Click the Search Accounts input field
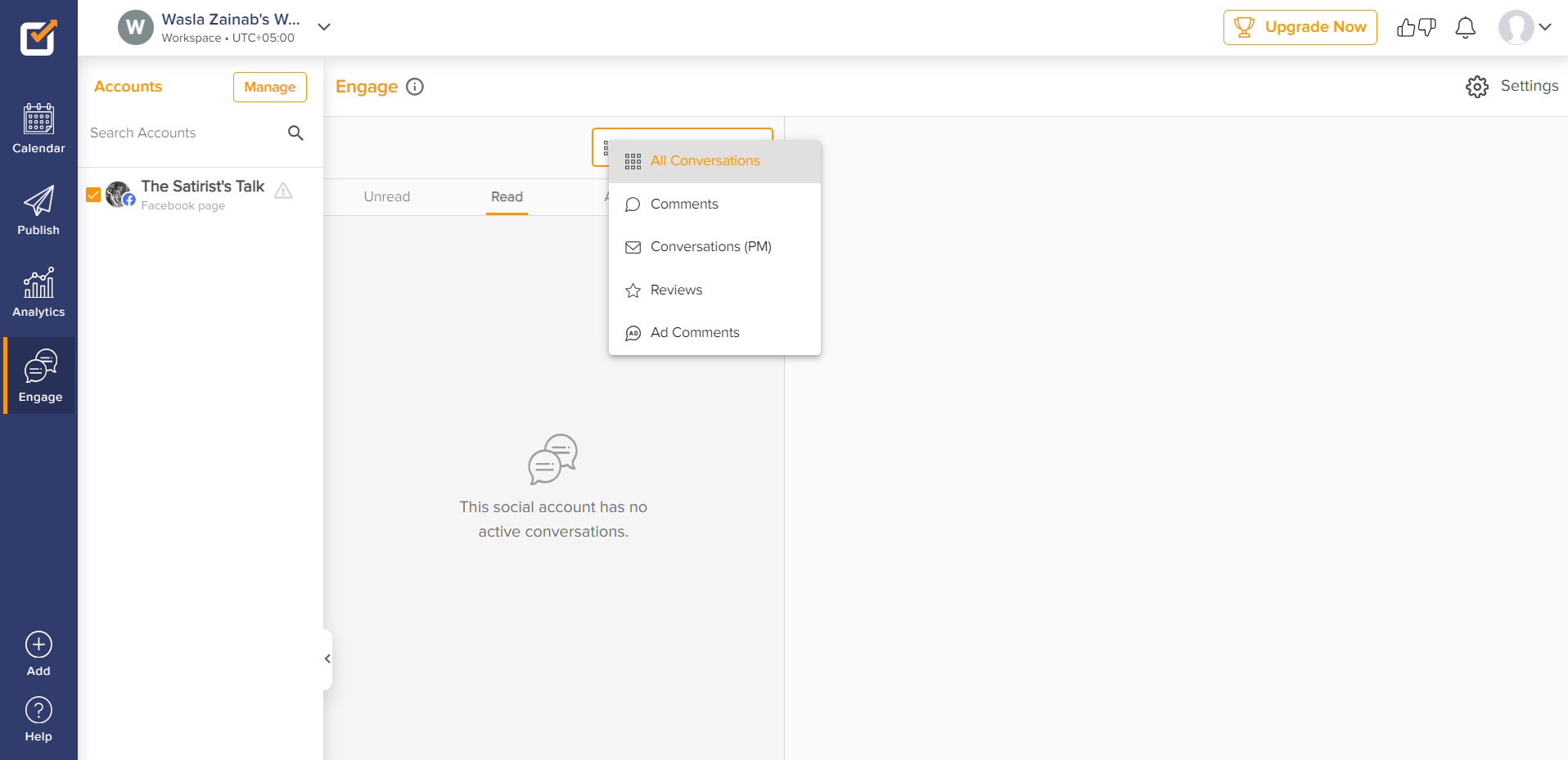 [184, 133]
